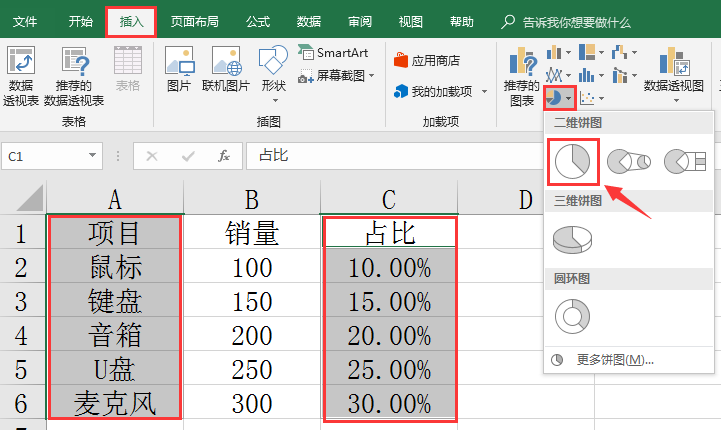Click cell containing 麦克风

pos(115,403)
